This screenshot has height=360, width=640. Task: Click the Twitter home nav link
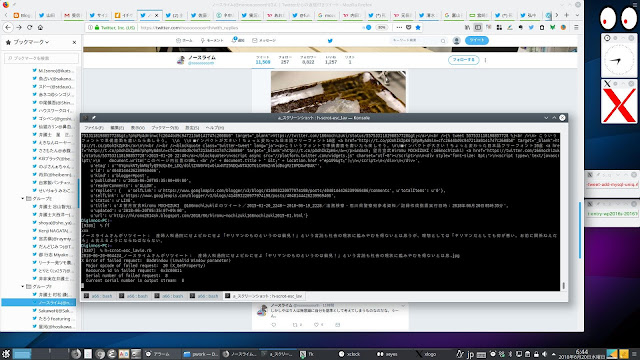(184, 40)
